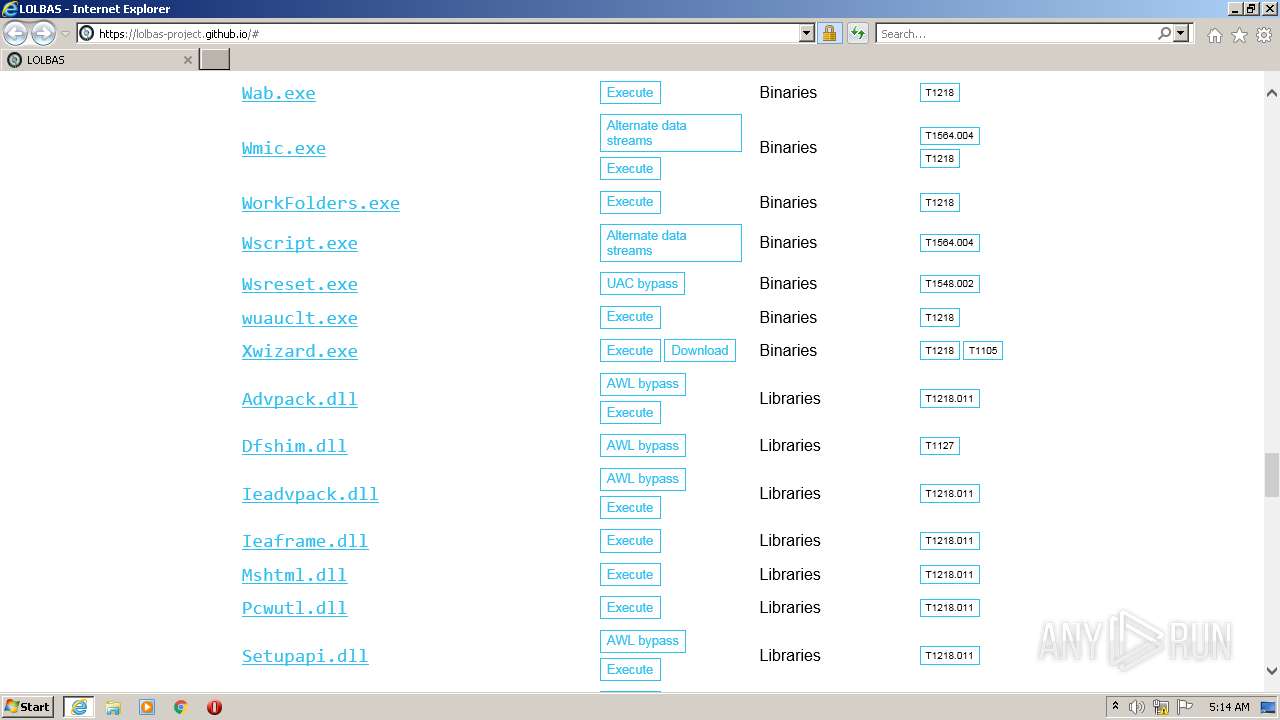Open Favorites star icon
Viewport: 1280px width, 720px height.
pos(1239,35)
